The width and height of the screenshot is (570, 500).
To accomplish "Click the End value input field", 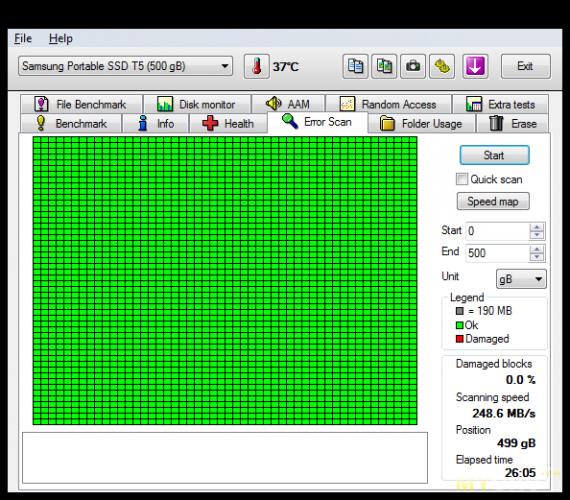I will point(497,253).
